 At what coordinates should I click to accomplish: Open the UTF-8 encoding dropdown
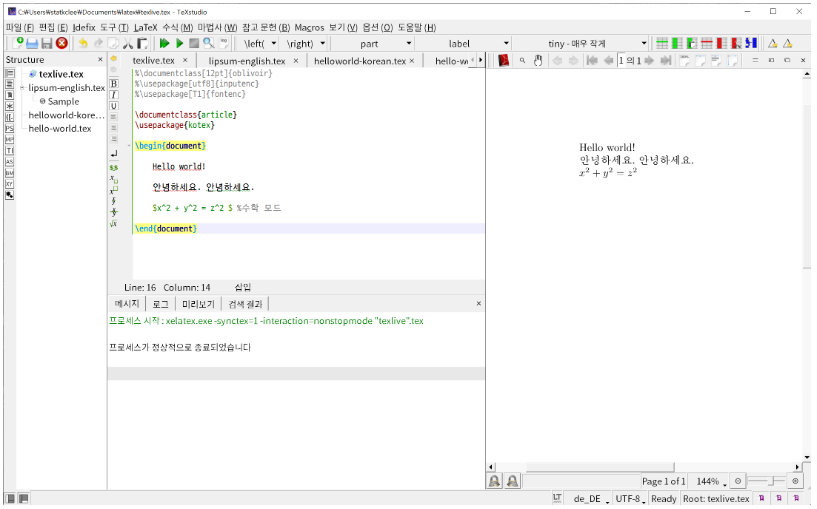click(630, 499)
